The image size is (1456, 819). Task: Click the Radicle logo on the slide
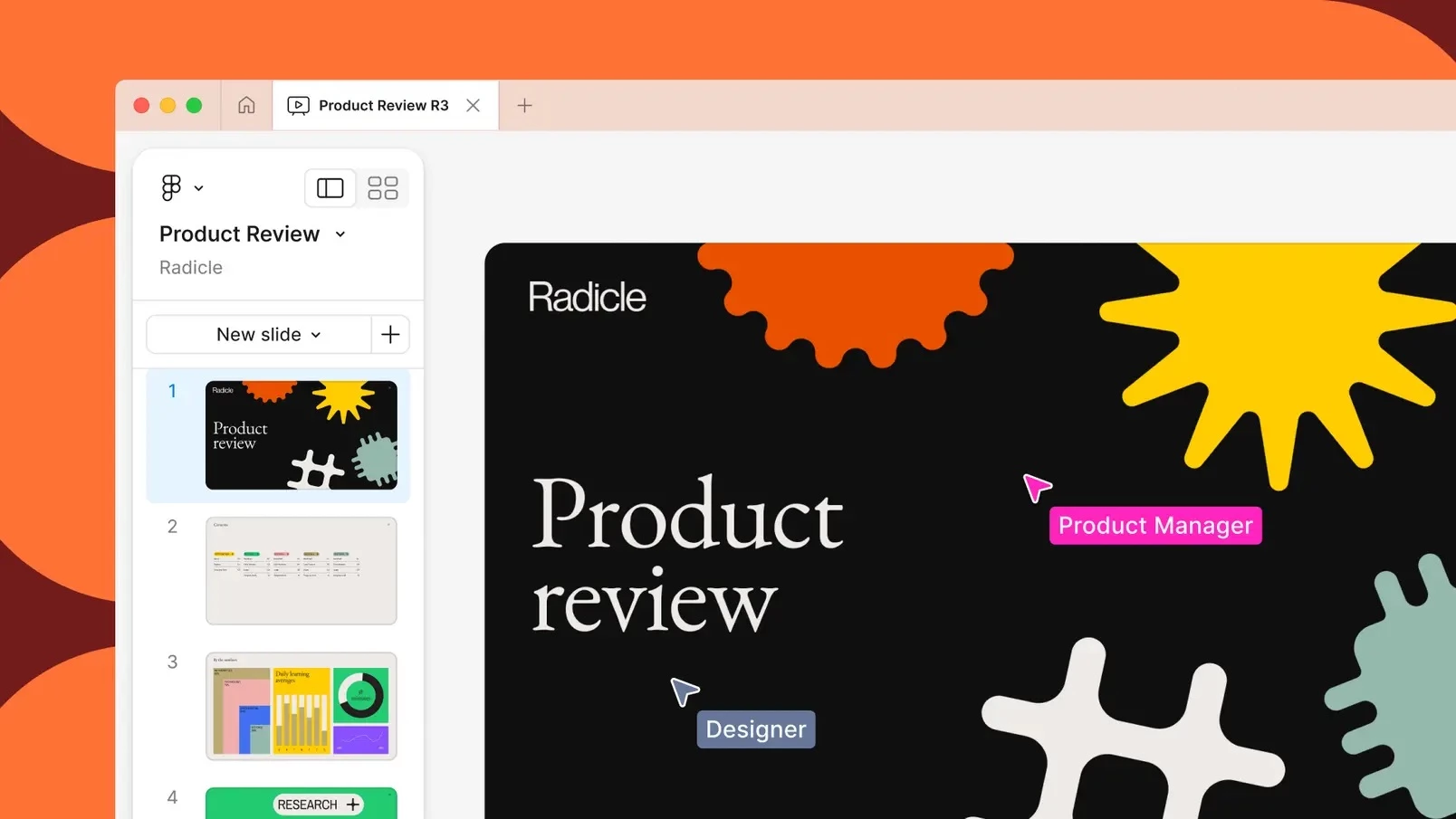587,297
